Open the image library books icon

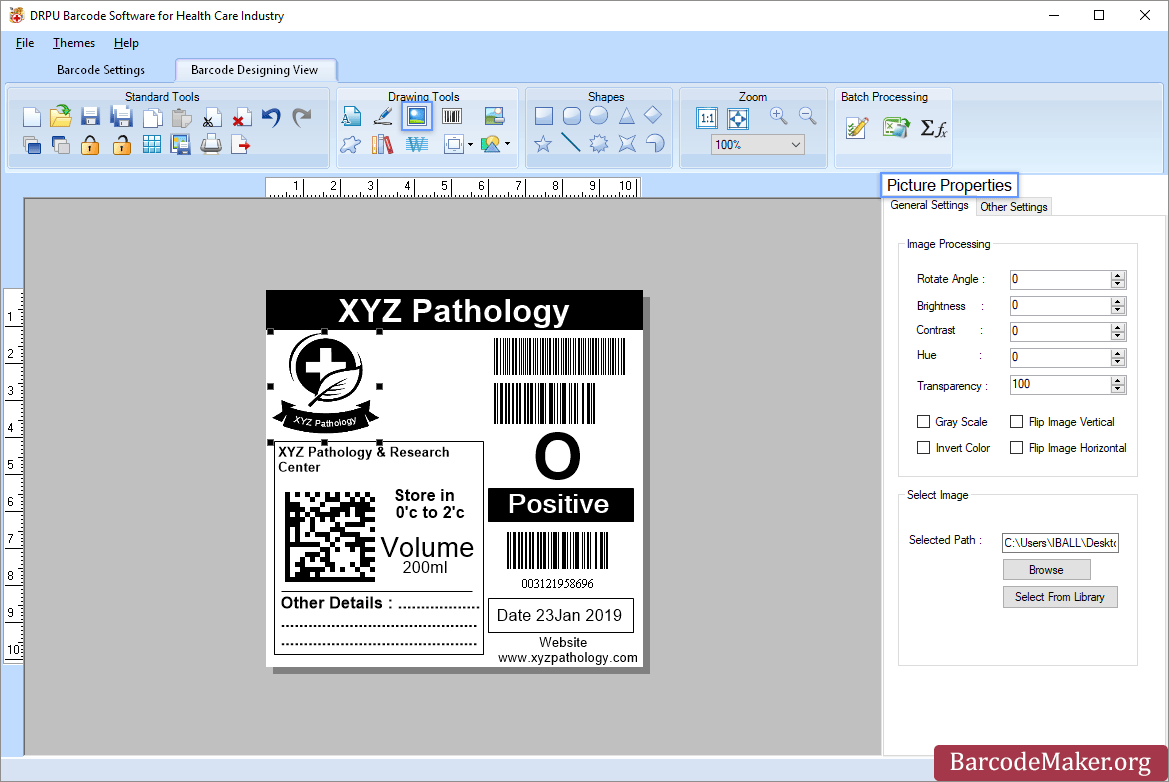(382, 144)
